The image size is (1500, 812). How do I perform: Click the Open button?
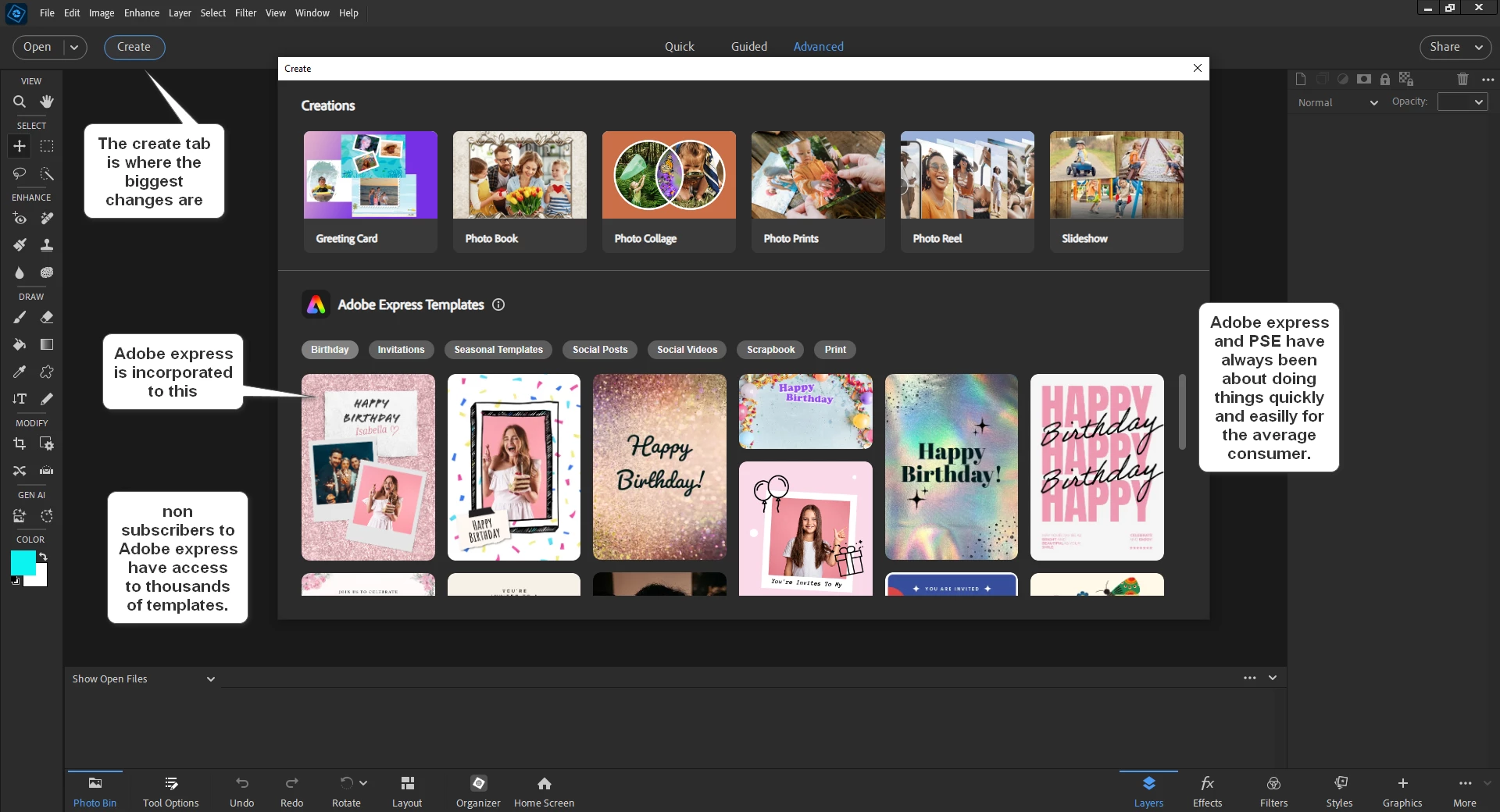point(37,48)
